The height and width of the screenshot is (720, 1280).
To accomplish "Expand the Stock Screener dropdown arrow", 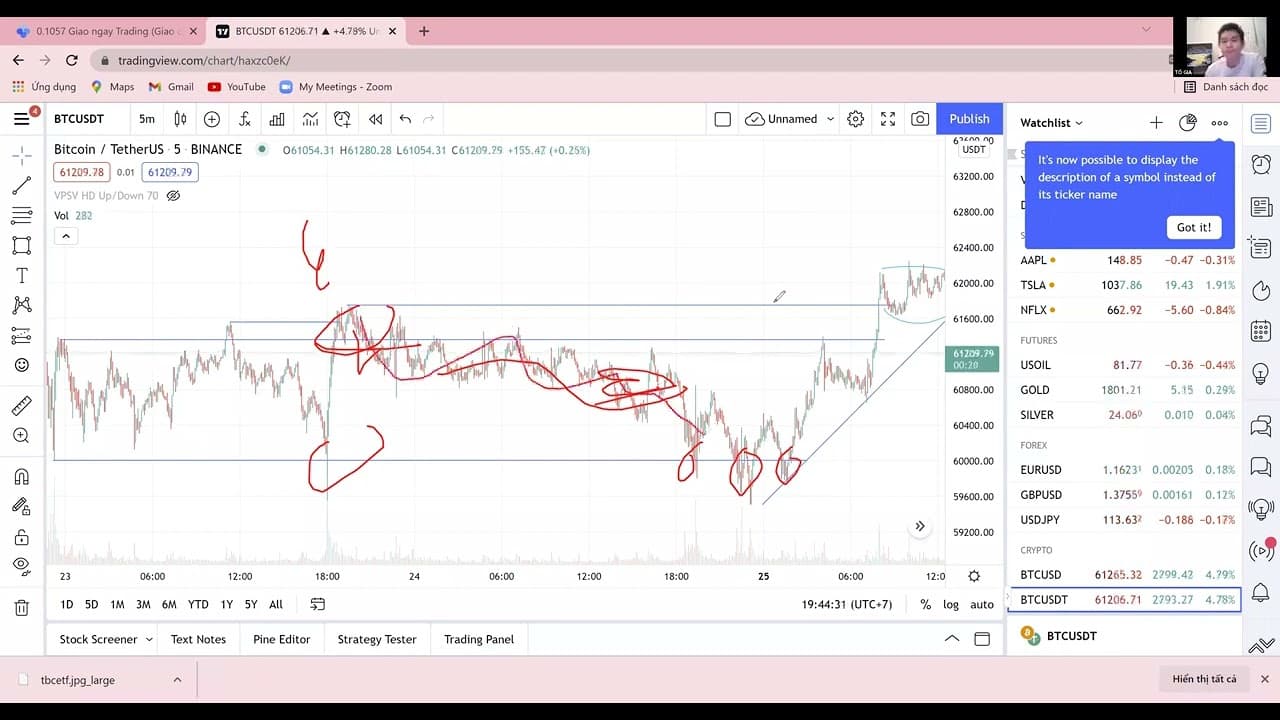I will 149,639.
